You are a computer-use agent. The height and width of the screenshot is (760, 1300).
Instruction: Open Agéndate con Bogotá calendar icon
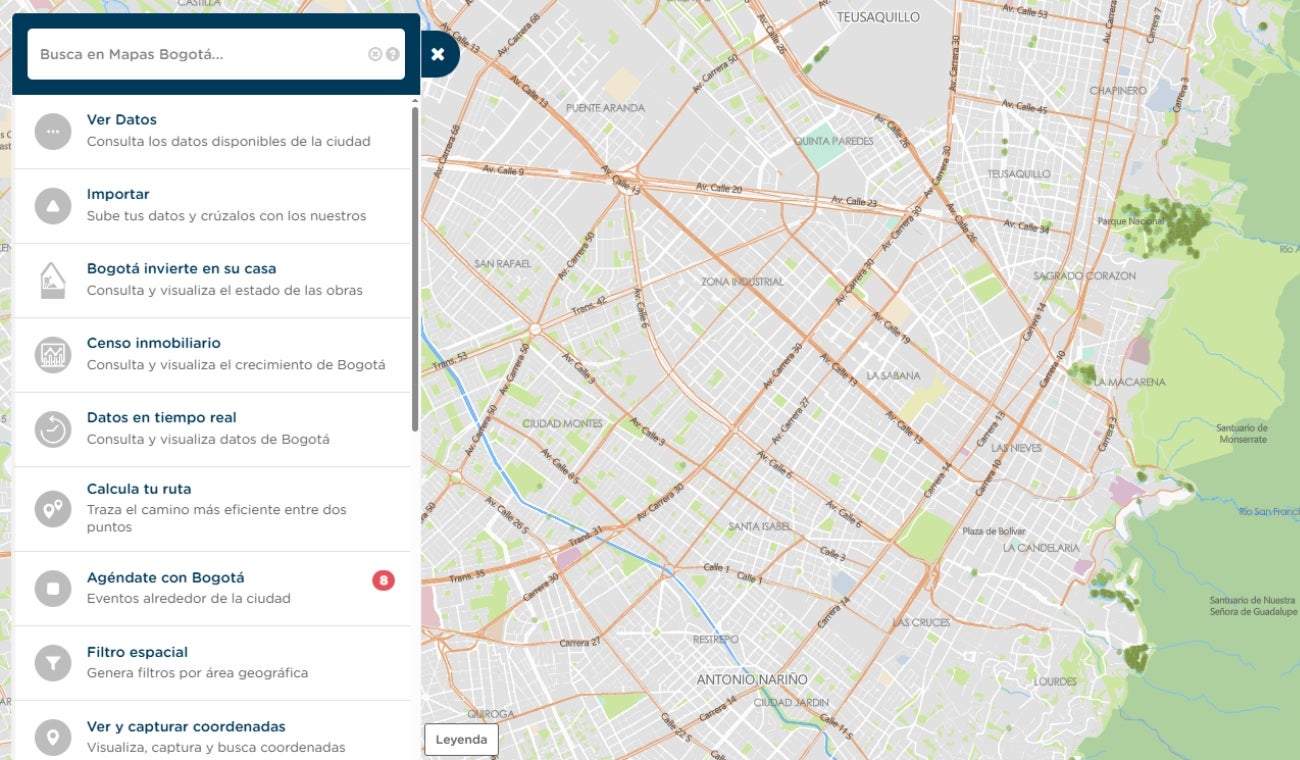(x=53, y=589)
